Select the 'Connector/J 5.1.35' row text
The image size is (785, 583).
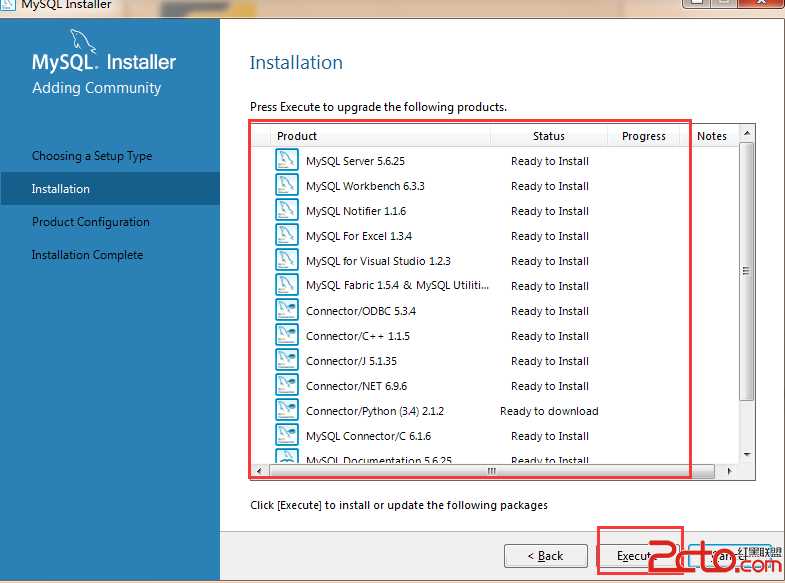point(351,361)
